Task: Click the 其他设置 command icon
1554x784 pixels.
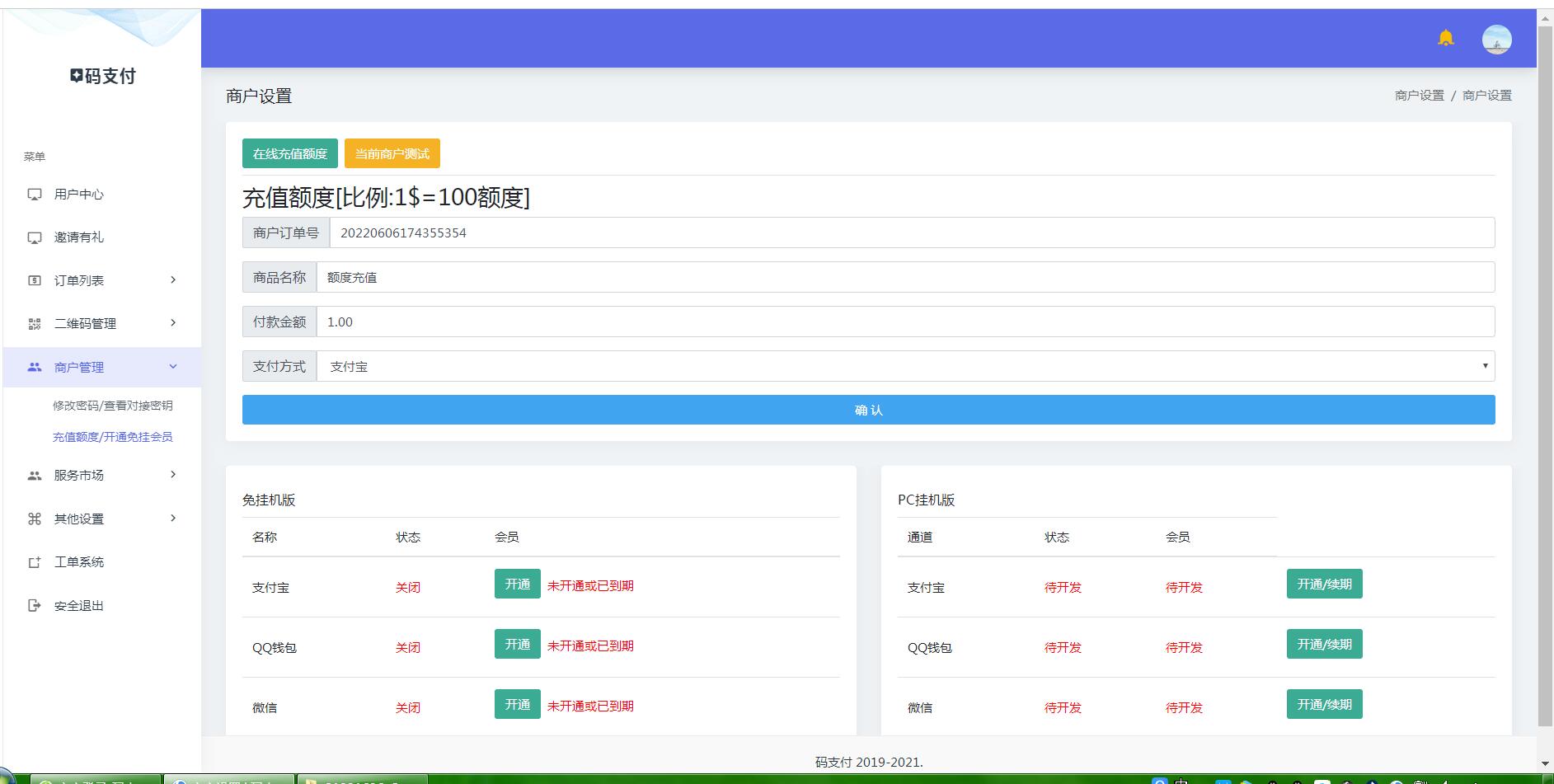Action: tap(35, 519)
